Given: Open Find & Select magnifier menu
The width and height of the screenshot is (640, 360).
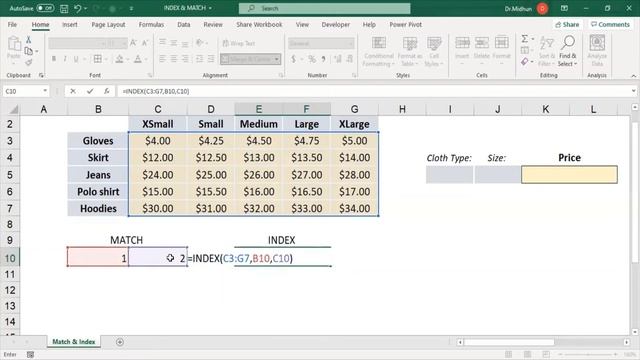Looking at the screenshot, I should [568, 51].
